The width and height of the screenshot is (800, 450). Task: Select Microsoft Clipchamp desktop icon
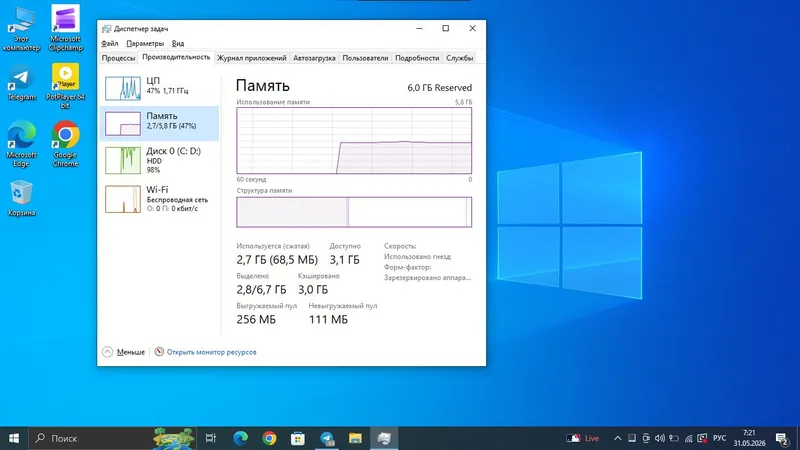click(65, 29)
